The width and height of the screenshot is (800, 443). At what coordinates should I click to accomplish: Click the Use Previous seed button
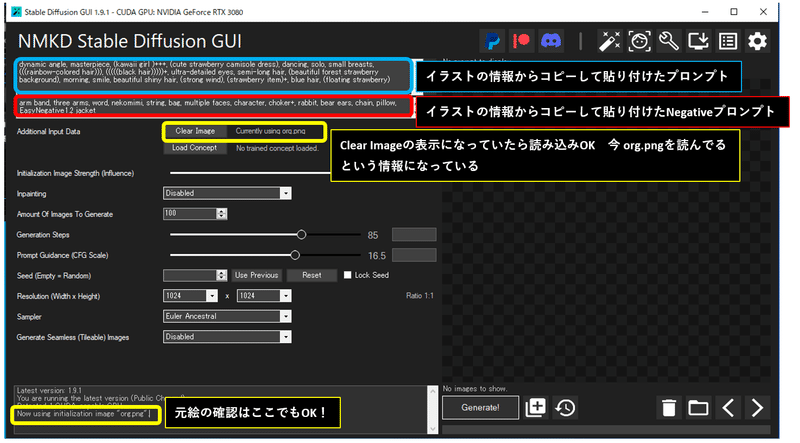point(257,275)
